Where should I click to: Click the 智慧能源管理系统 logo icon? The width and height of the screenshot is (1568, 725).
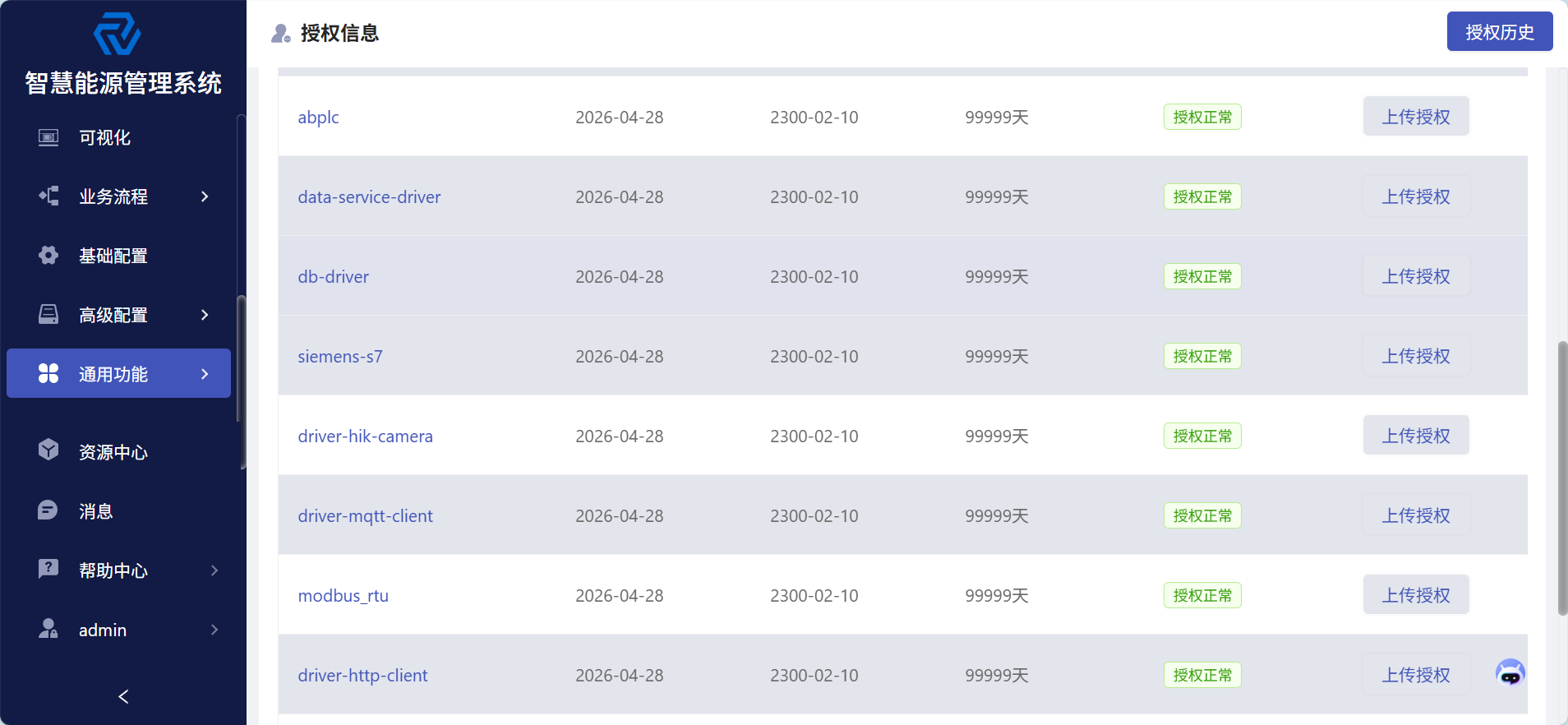pyautogui.click(x=118, y=35)
